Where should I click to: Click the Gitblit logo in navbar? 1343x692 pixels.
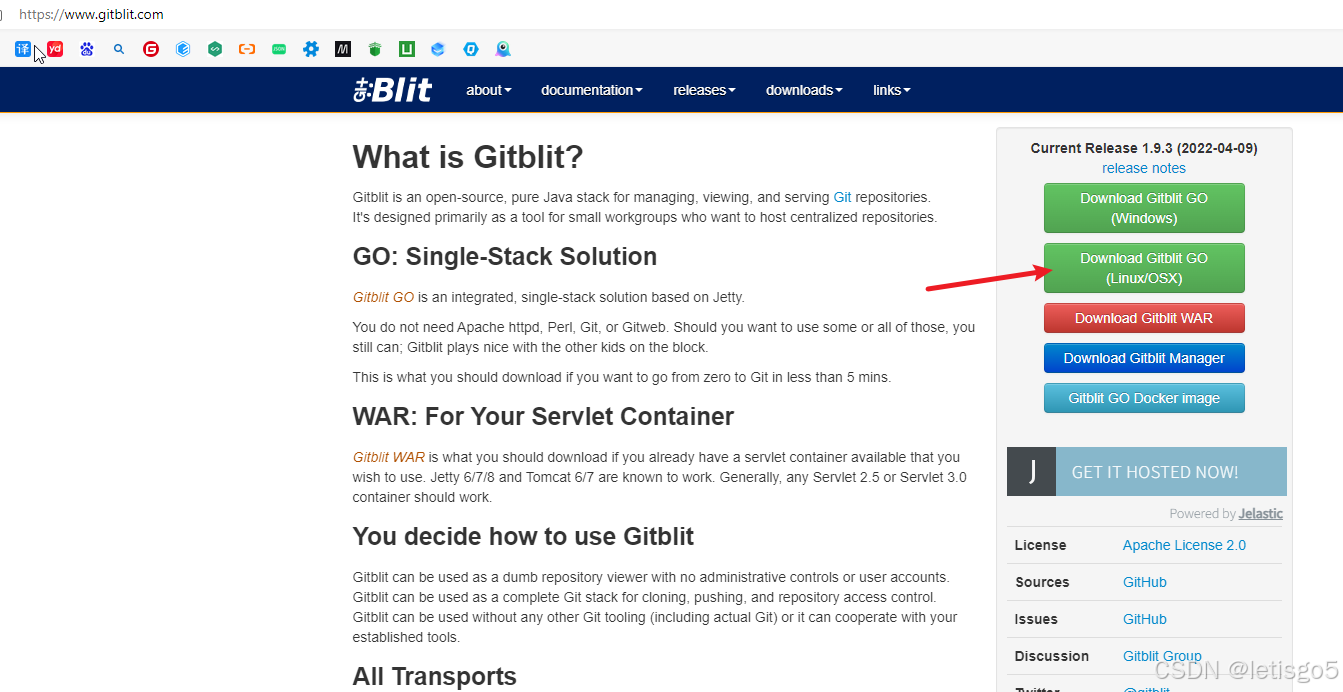[393, 90]
